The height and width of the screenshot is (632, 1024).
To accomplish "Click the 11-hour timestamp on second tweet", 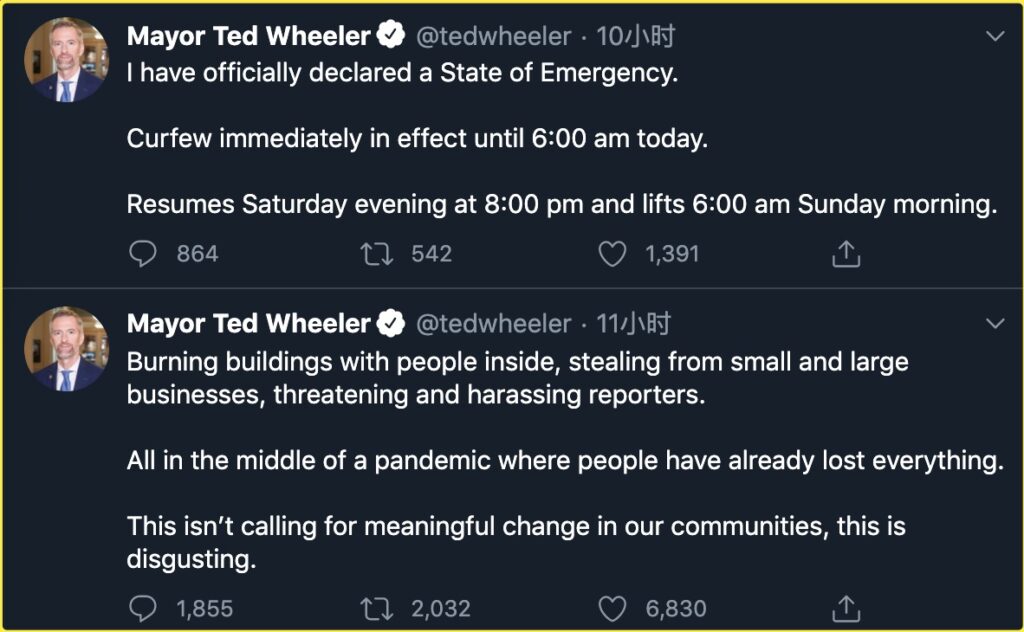I will [x=633, y=324].
